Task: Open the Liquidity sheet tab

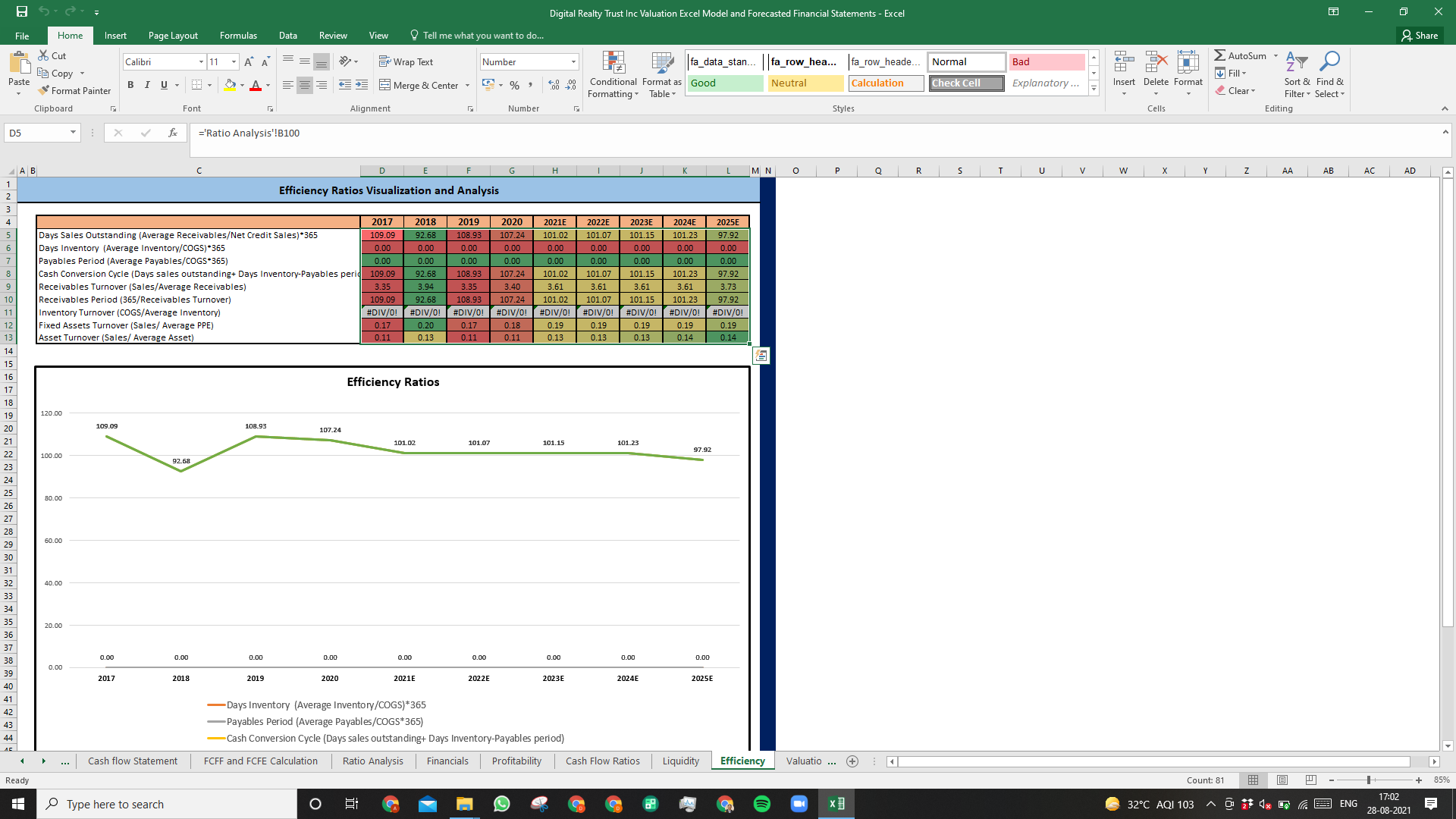Action: (681, 761)
